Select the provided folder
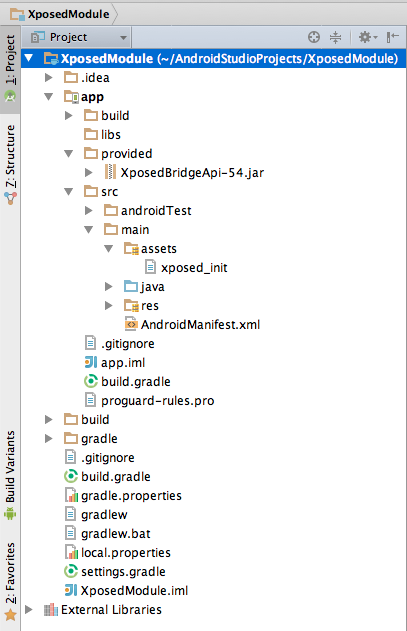The image size is (407, 631). 126,153
